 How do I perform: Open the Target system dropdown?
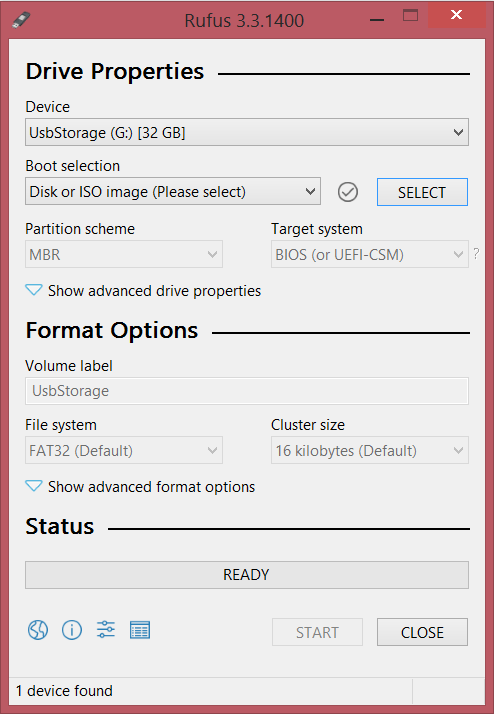(370, 255)
